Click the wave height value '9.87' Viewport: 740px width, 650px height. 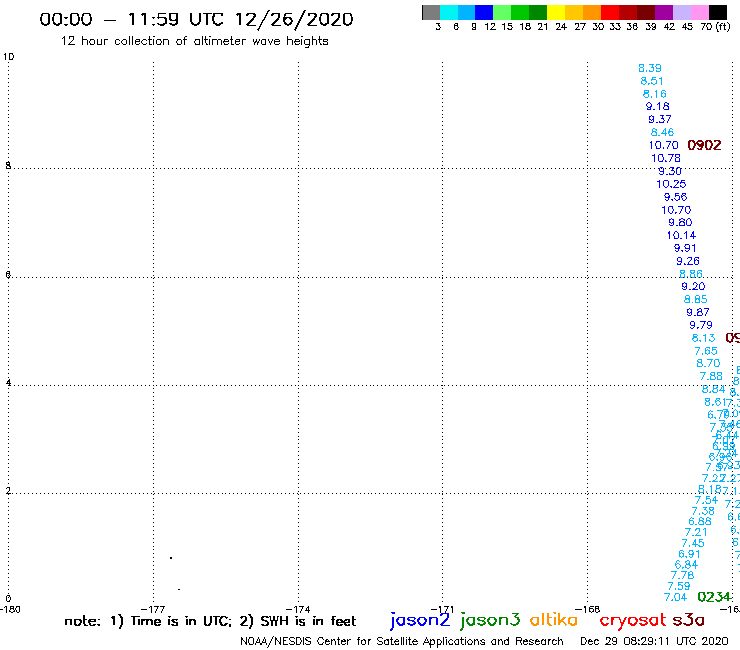pyautogui.click(x=698, y=312)
